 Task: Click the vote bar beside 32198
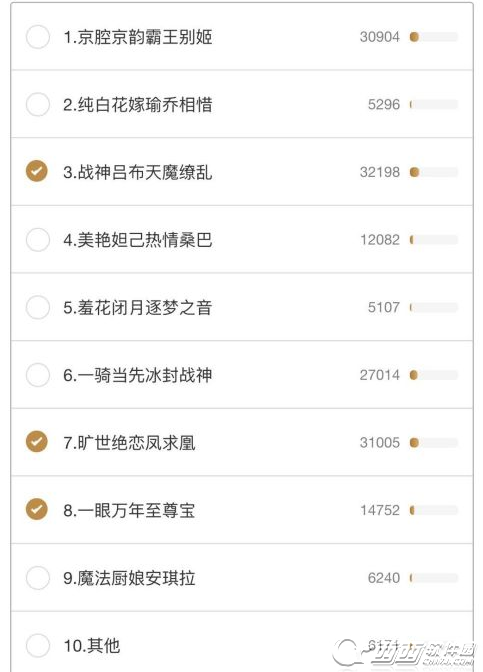[x=434, y=172]
